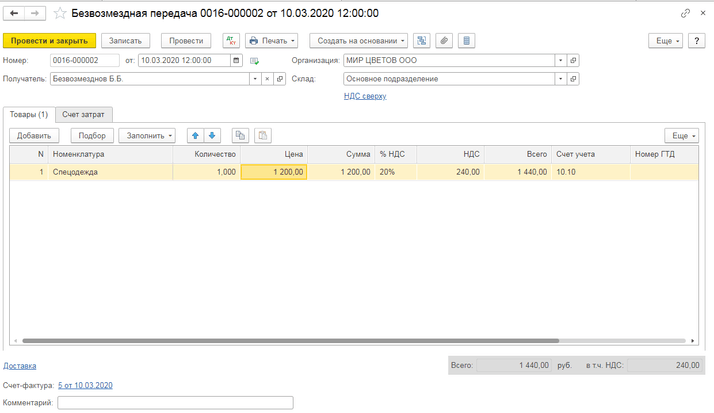The height and width of the screenshot is (413, 714).
Task: Click the Комментарий input field
Action: (175, 402)
